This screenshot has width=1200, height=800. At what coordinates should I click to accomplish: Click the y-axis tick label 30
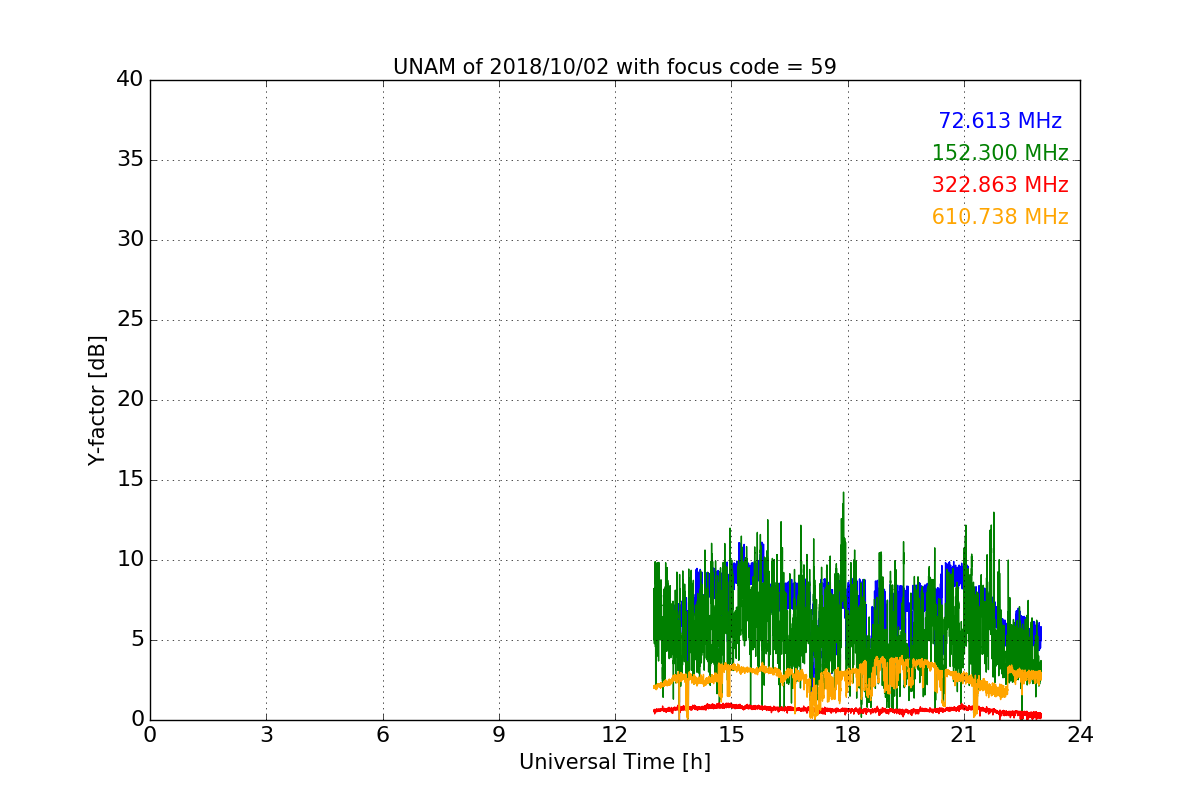point(130,240)
